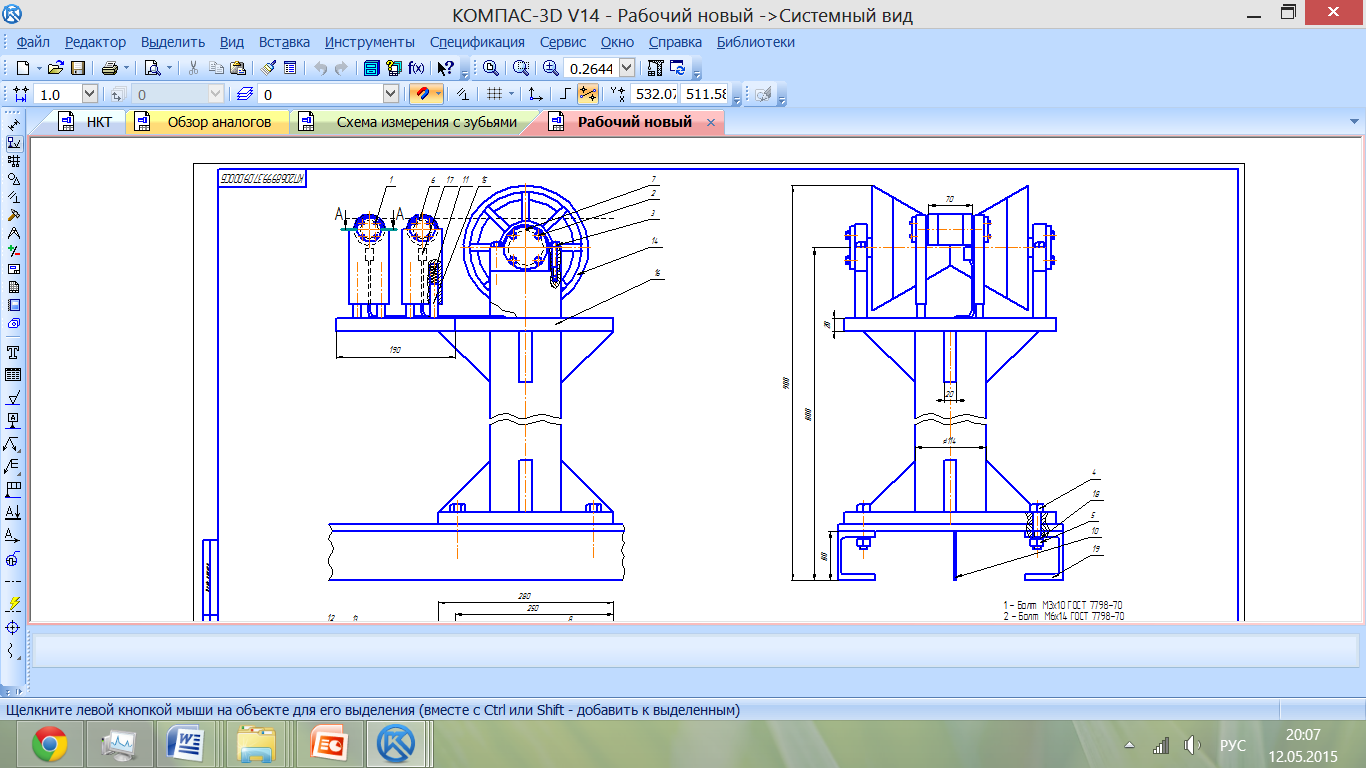Click the Save diskette icon
The image size is (1366, 768).
(x=77, y=68)
